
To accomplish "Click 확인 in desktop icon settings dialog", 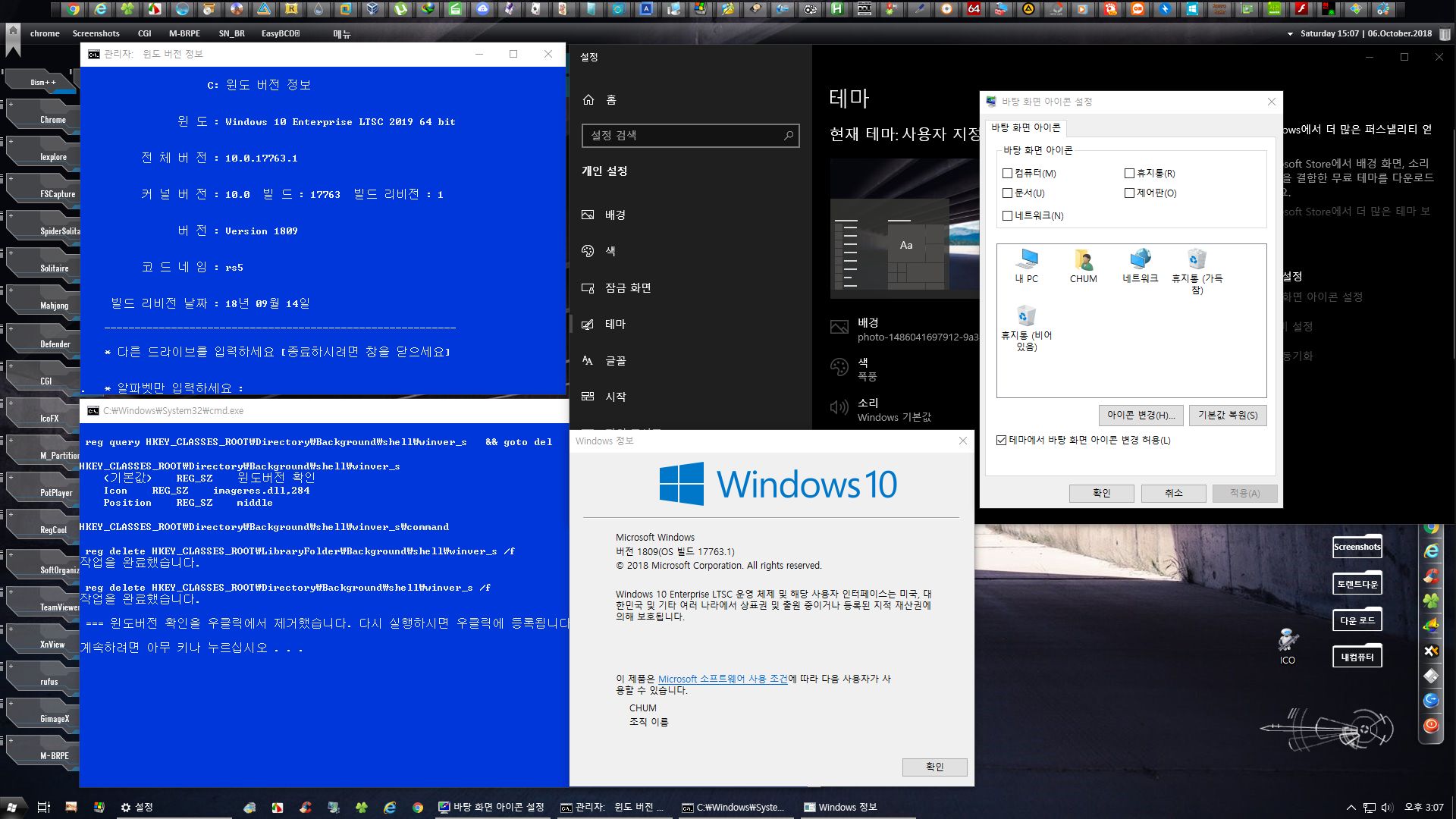I will coord(1101,493).
